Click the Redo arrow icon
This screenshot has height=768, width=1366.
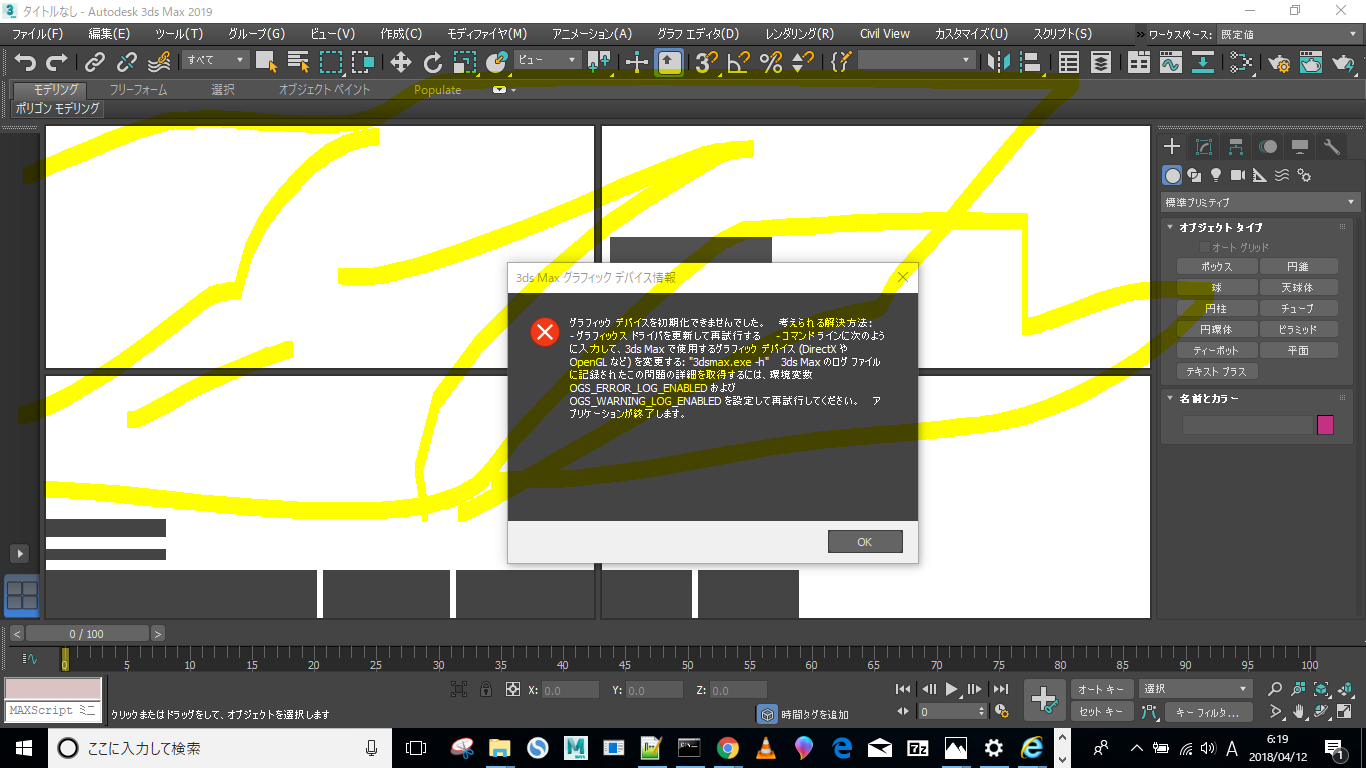click(57, 62)
